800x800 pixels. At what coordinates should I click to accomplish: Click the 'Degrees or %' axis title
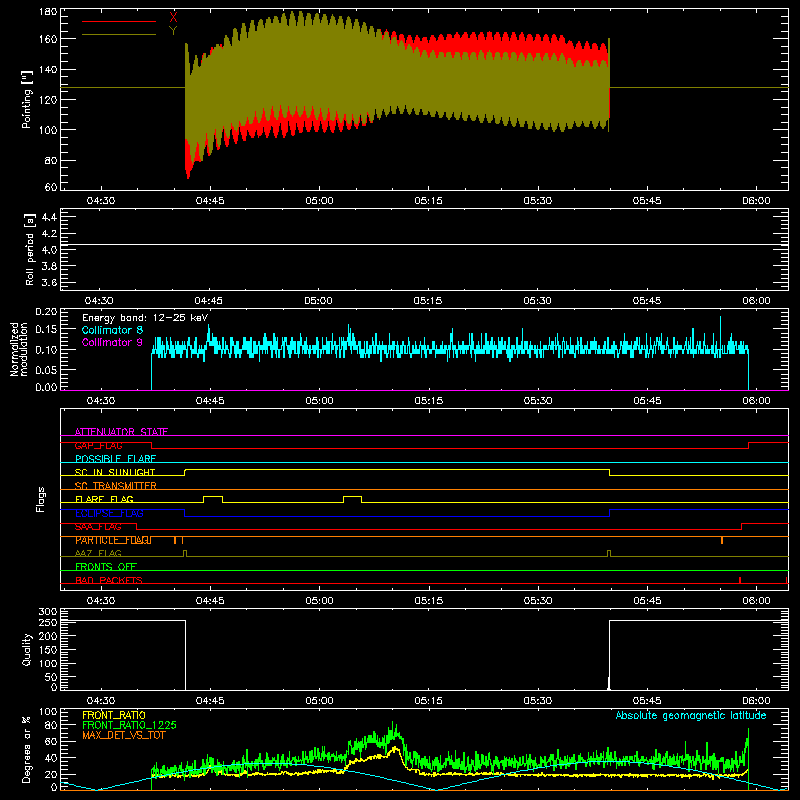27,750
